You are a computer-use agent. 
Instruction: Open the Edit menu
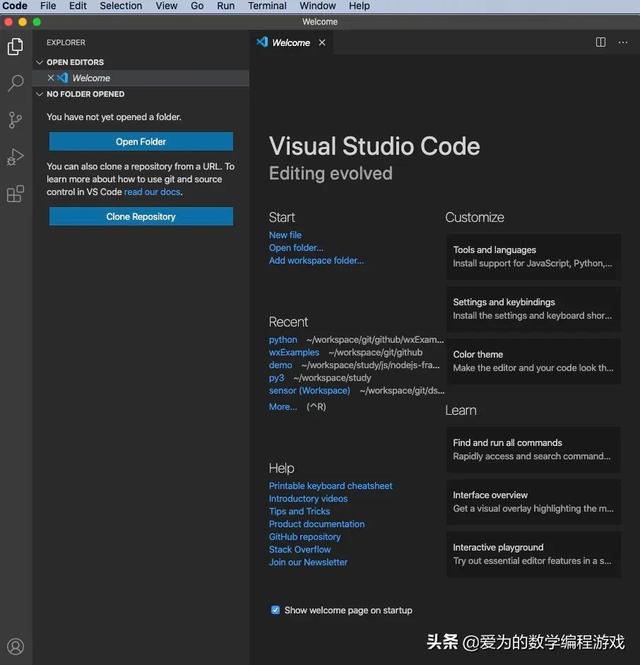coord(78,6)
